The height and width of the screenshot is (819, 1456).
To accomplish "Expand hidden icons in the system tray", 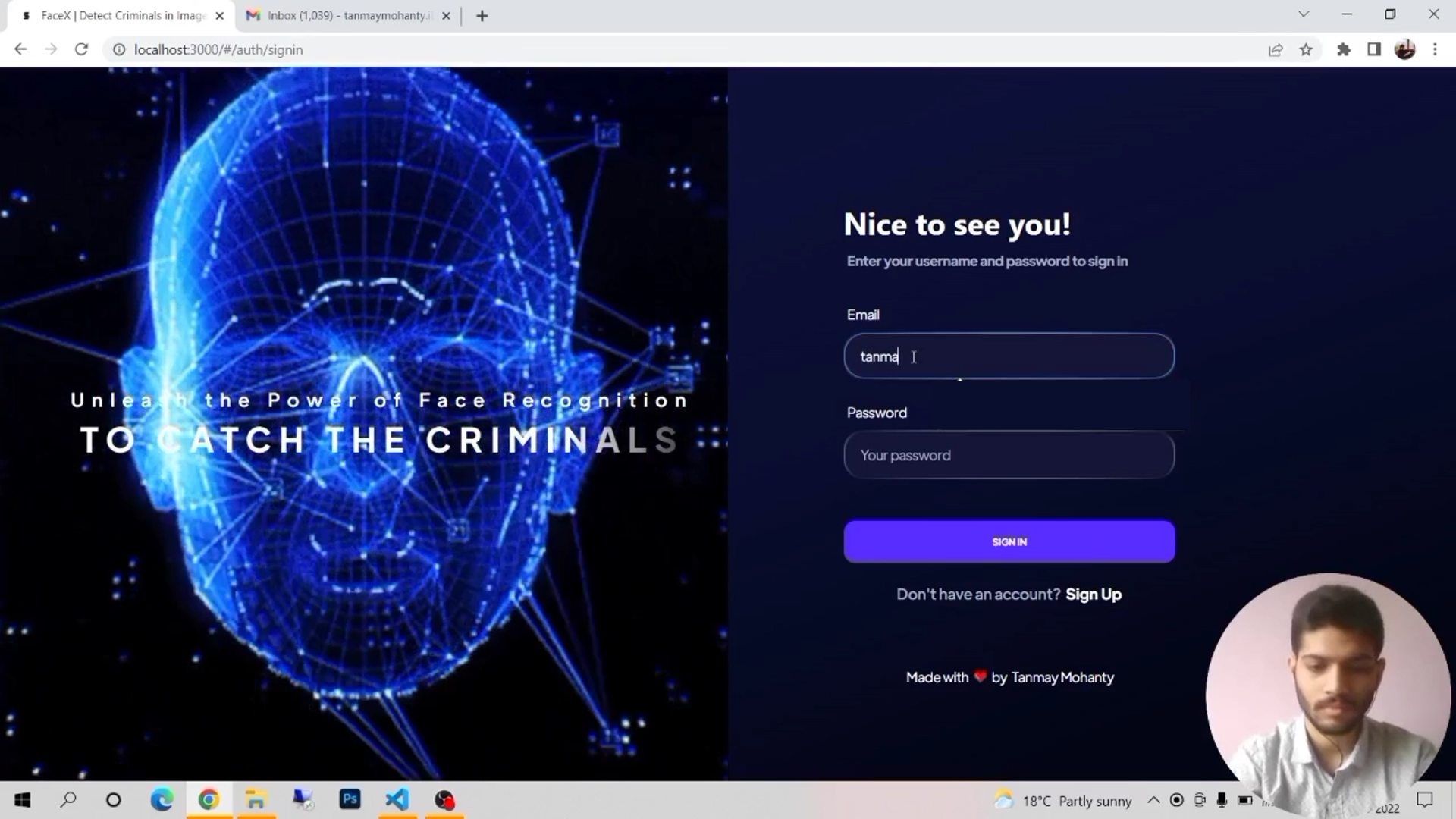I will (x=1154, y=800).
